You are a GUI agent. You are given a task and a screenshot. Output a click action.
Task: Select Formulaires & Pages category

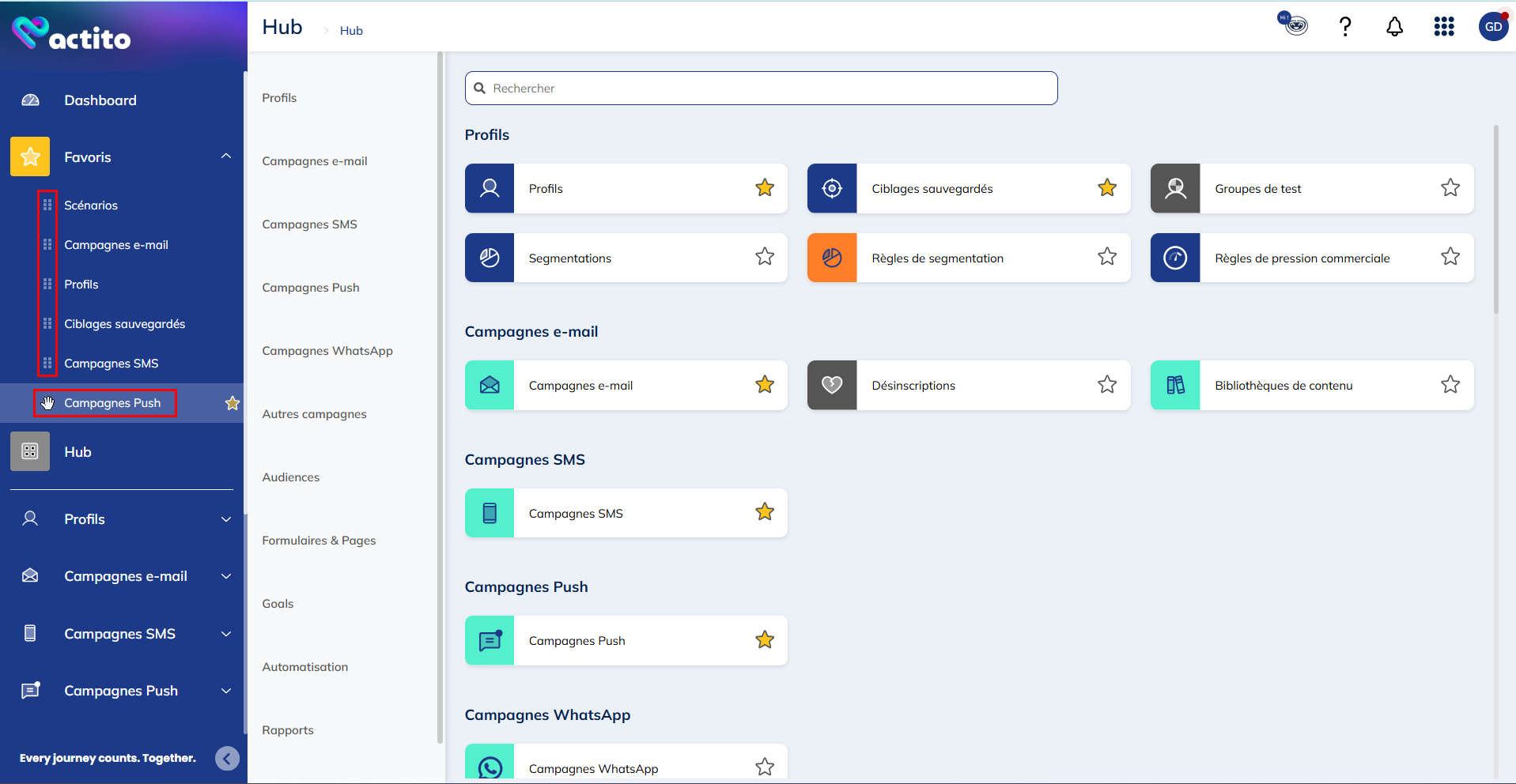pos(319,541)
